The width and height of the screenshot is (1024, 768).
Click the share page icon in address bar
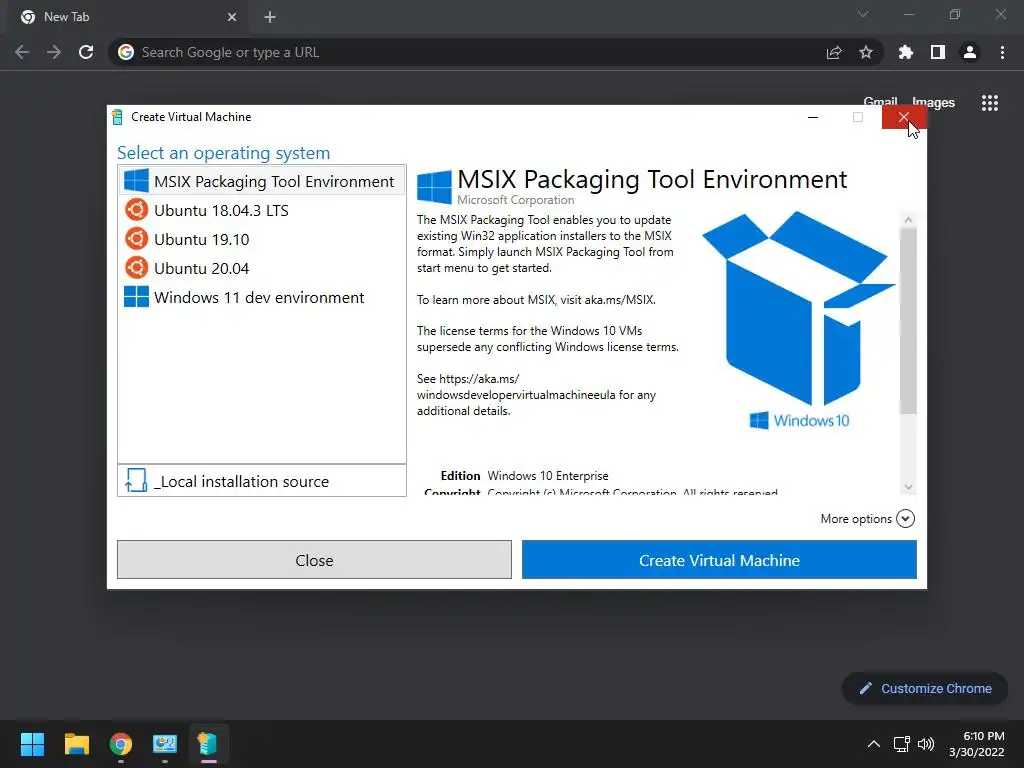[x=834, y=52]
